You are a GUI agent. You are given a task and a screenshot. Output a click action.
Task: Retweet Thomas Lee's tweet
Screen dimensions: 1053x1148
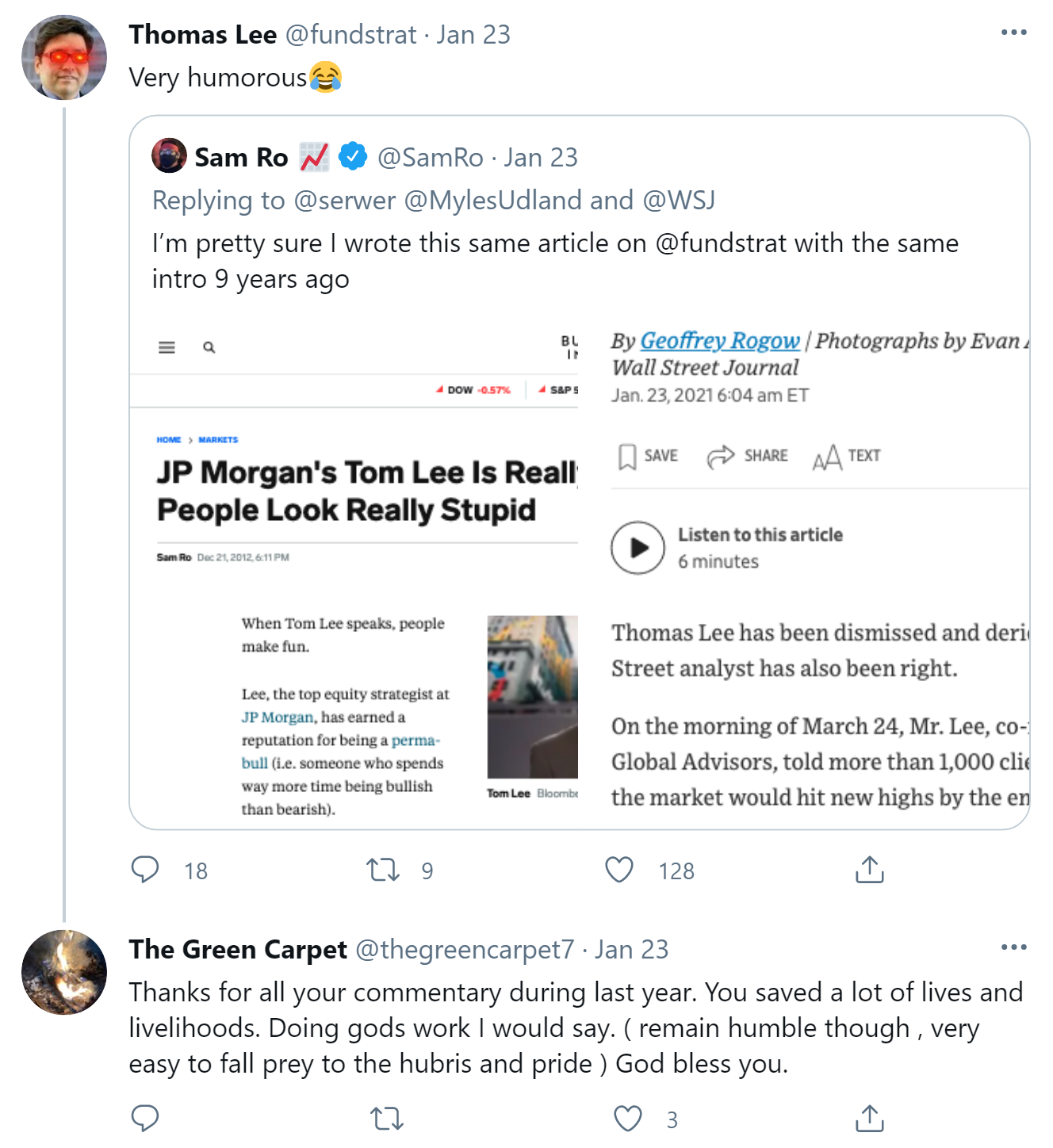pyautogui.click(x=383, y=870)
